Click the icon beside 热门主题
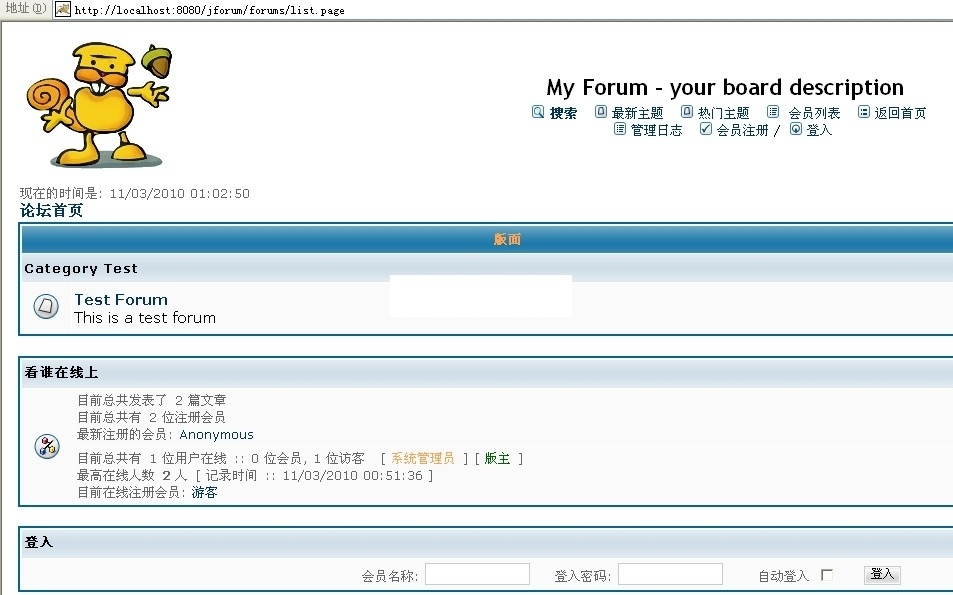953x595 pixels. point(687,112)
